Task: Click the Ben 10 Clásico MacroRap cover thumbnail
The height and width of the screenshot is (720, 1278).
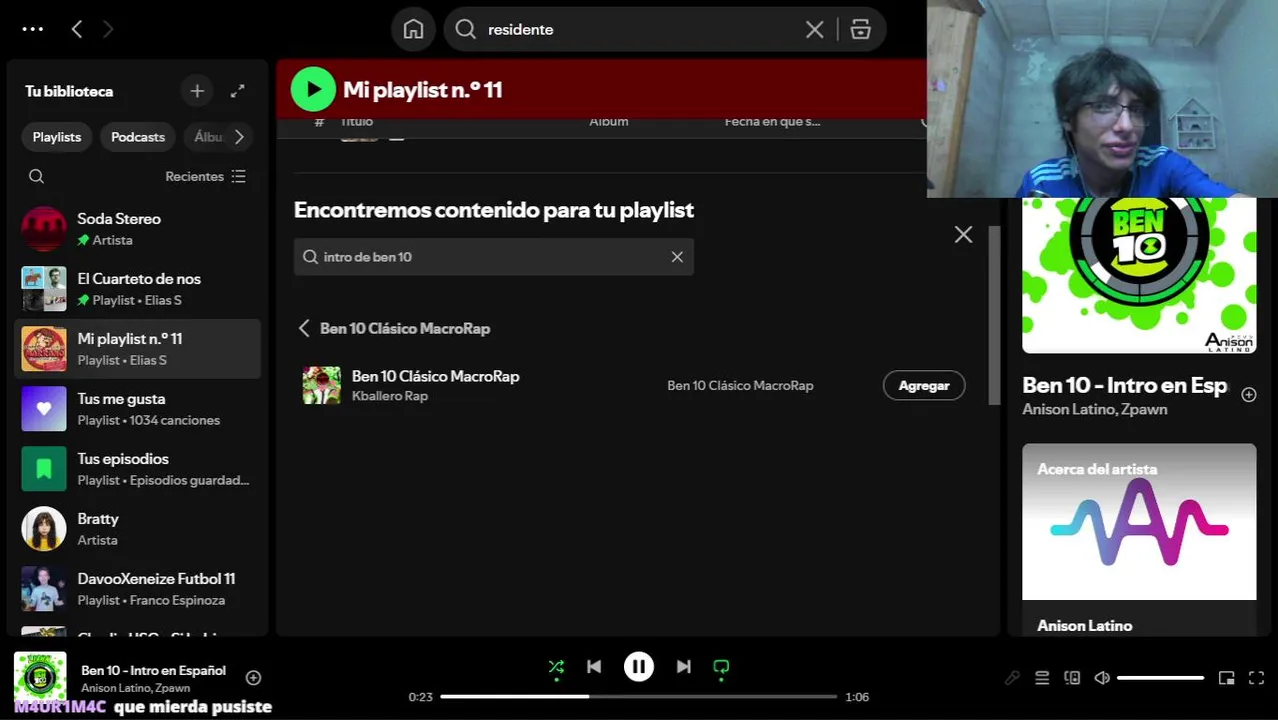Action: click(322, 385)
